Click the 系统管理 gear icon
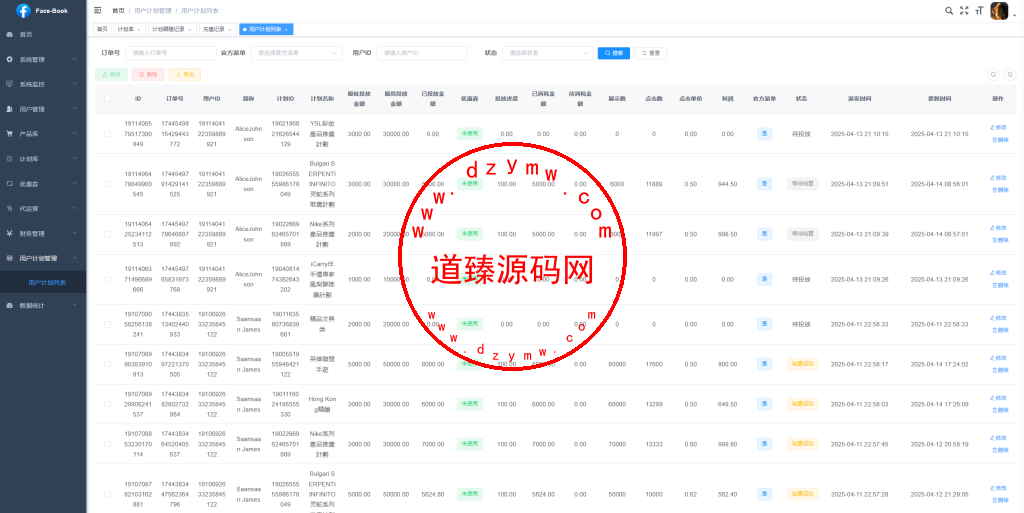 point(9,59)
